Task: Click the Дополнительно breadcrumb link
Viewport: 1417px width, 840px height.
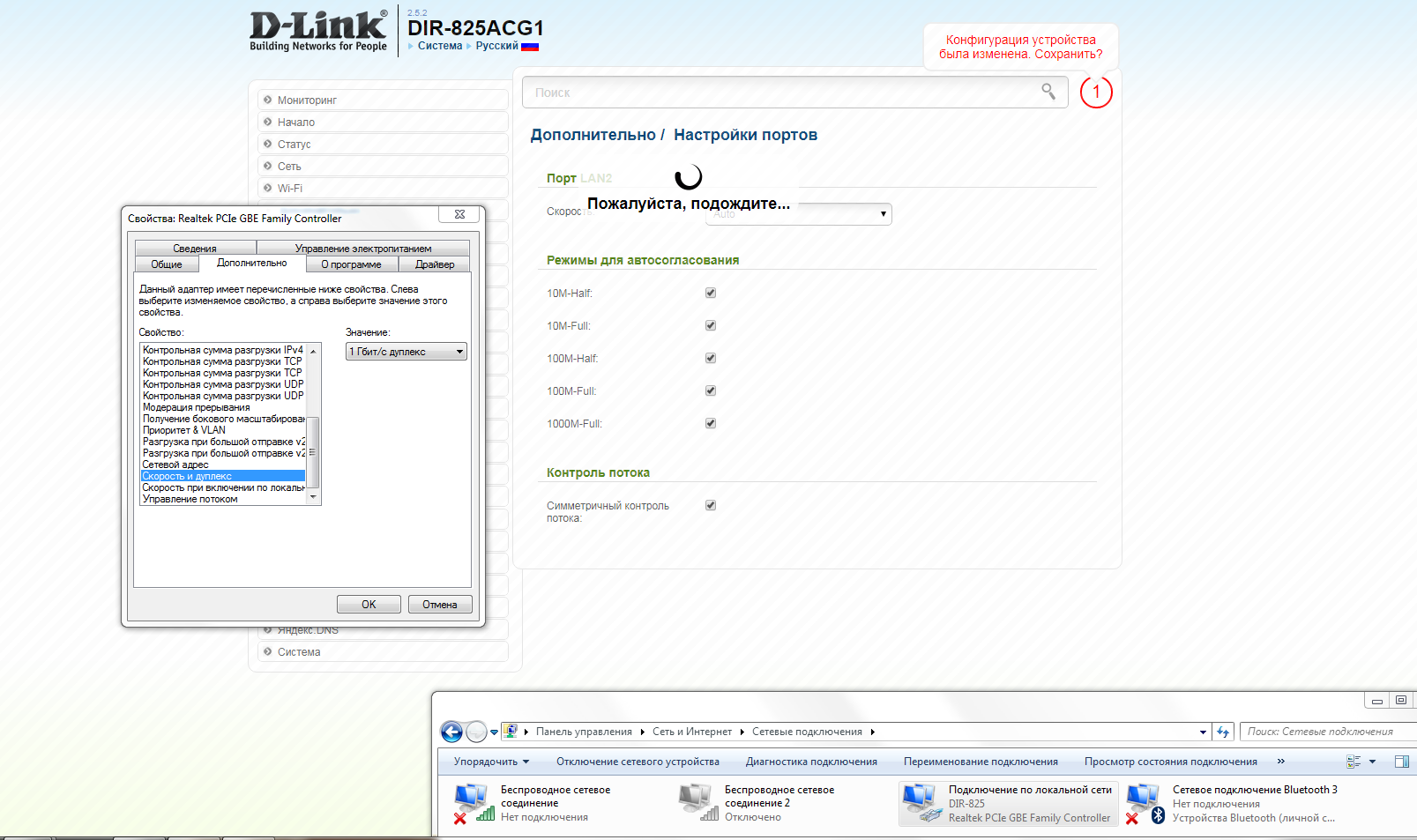Action: coord(593,135)
